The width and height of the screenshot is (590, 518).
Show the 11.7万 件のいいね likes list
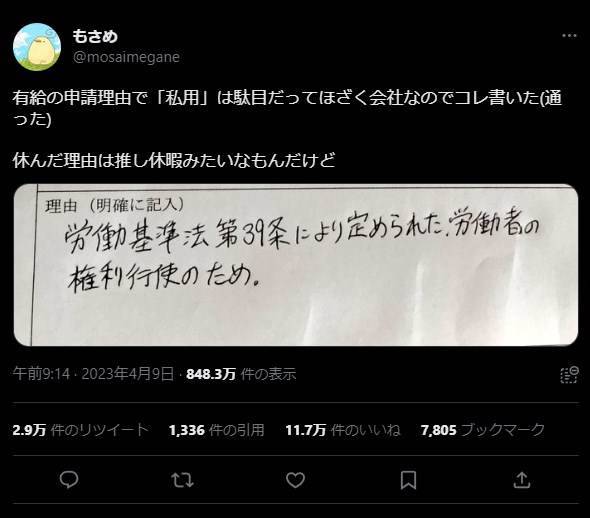coord(343,430)
